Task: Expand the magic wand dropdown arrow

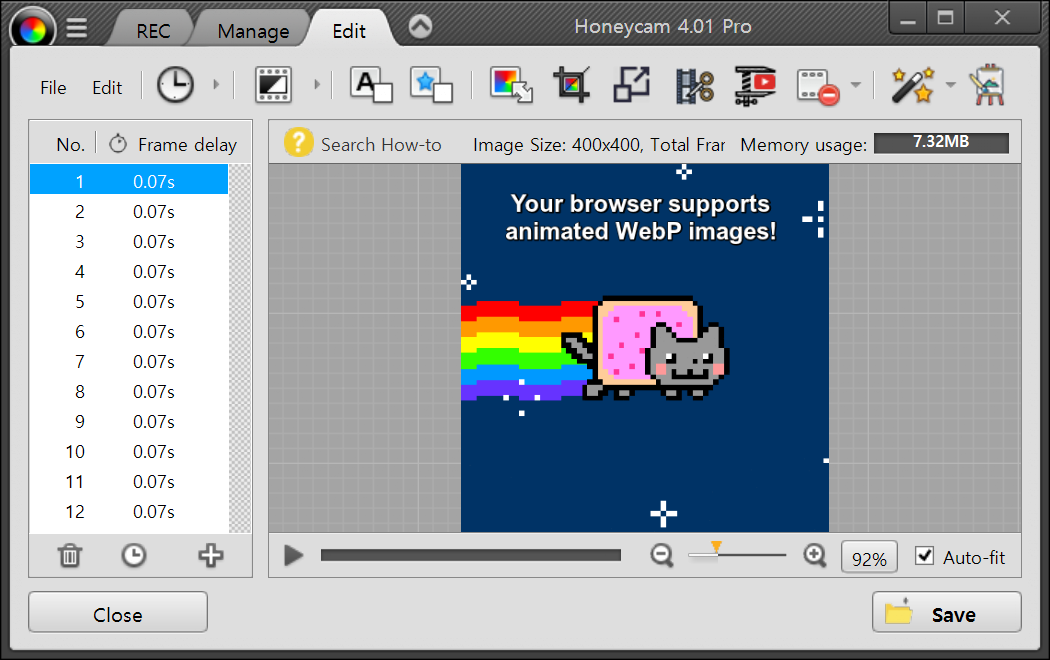Action: (x=950, y=85)
